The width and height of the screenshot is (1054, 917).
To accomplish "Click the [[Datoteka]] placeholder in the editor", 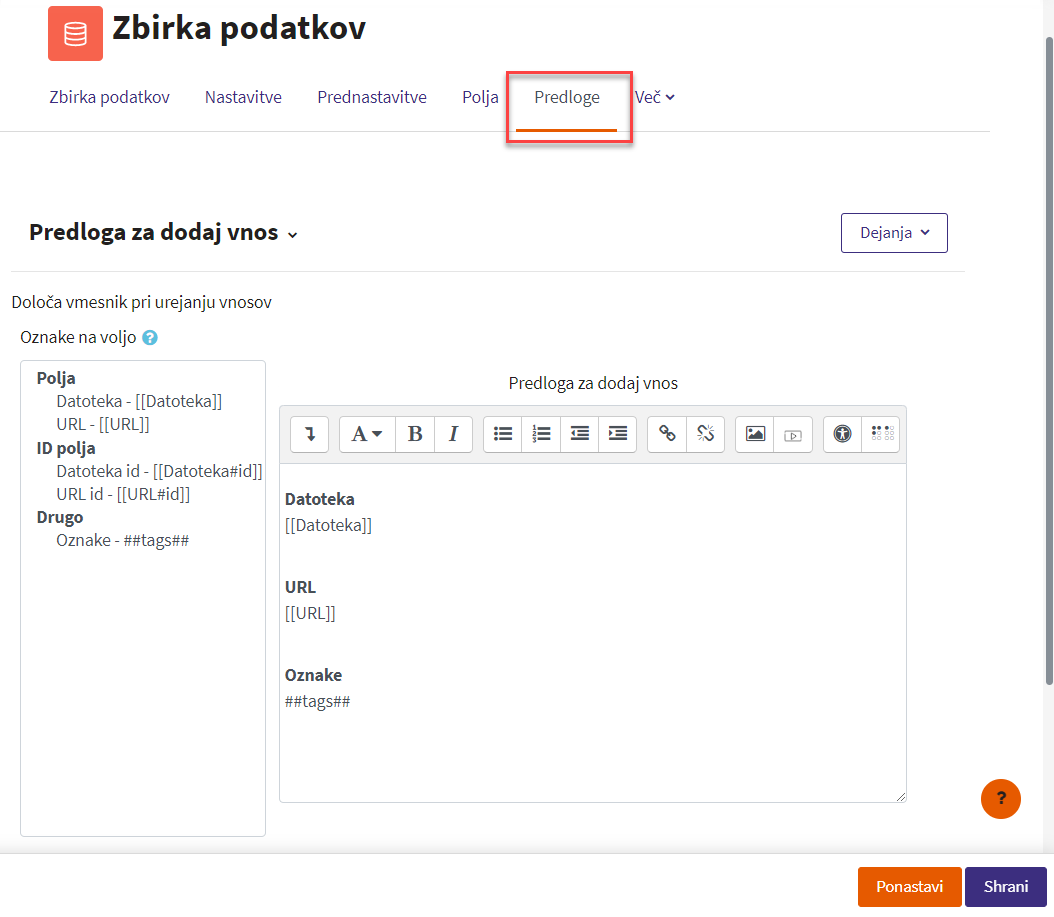I will click(x=328, y=525).
